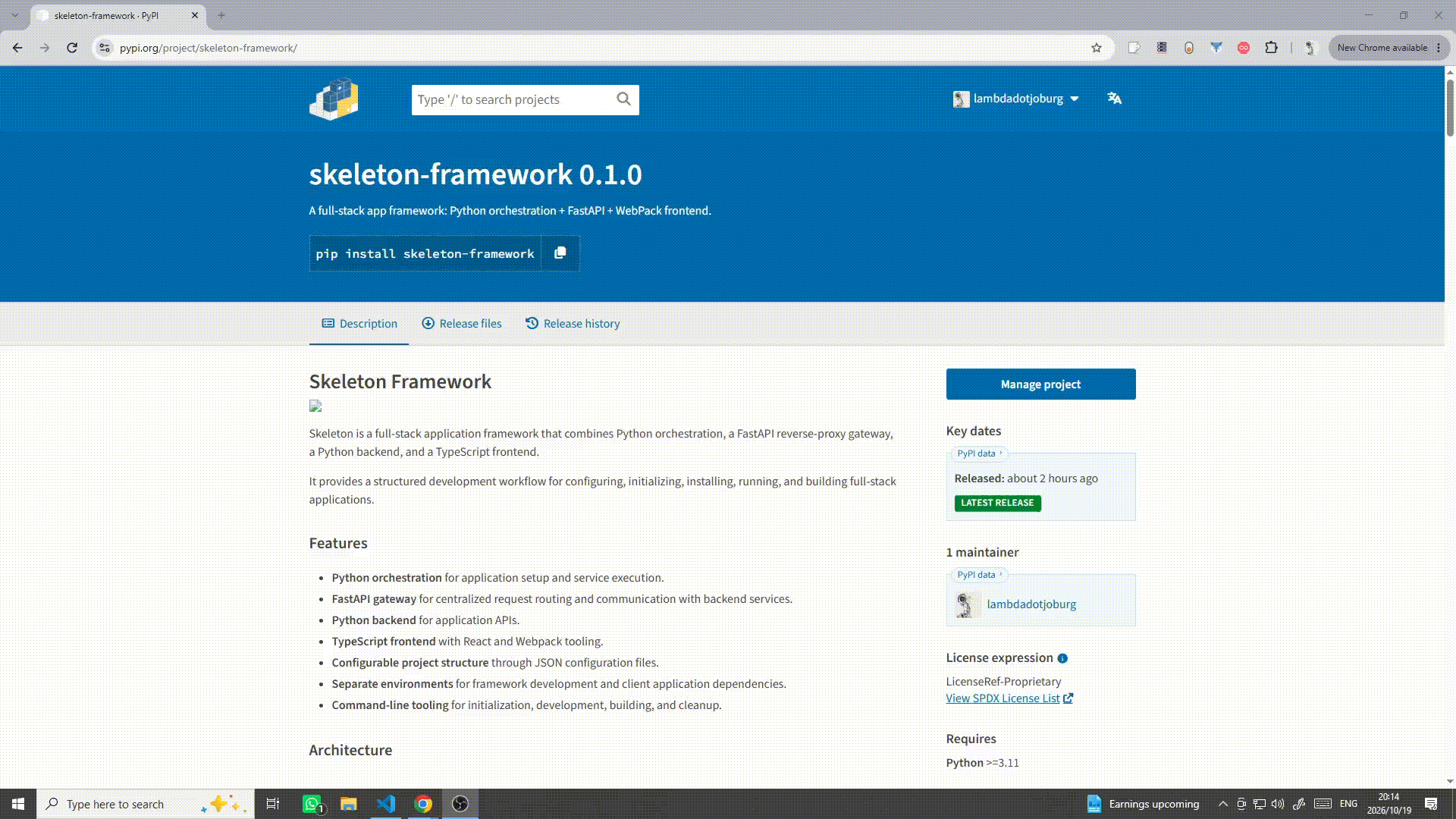Open Earnings upcoming taskbar widget
Image resolution: width=1456 pixels, height=819 pixels.
click(1144, 804)
